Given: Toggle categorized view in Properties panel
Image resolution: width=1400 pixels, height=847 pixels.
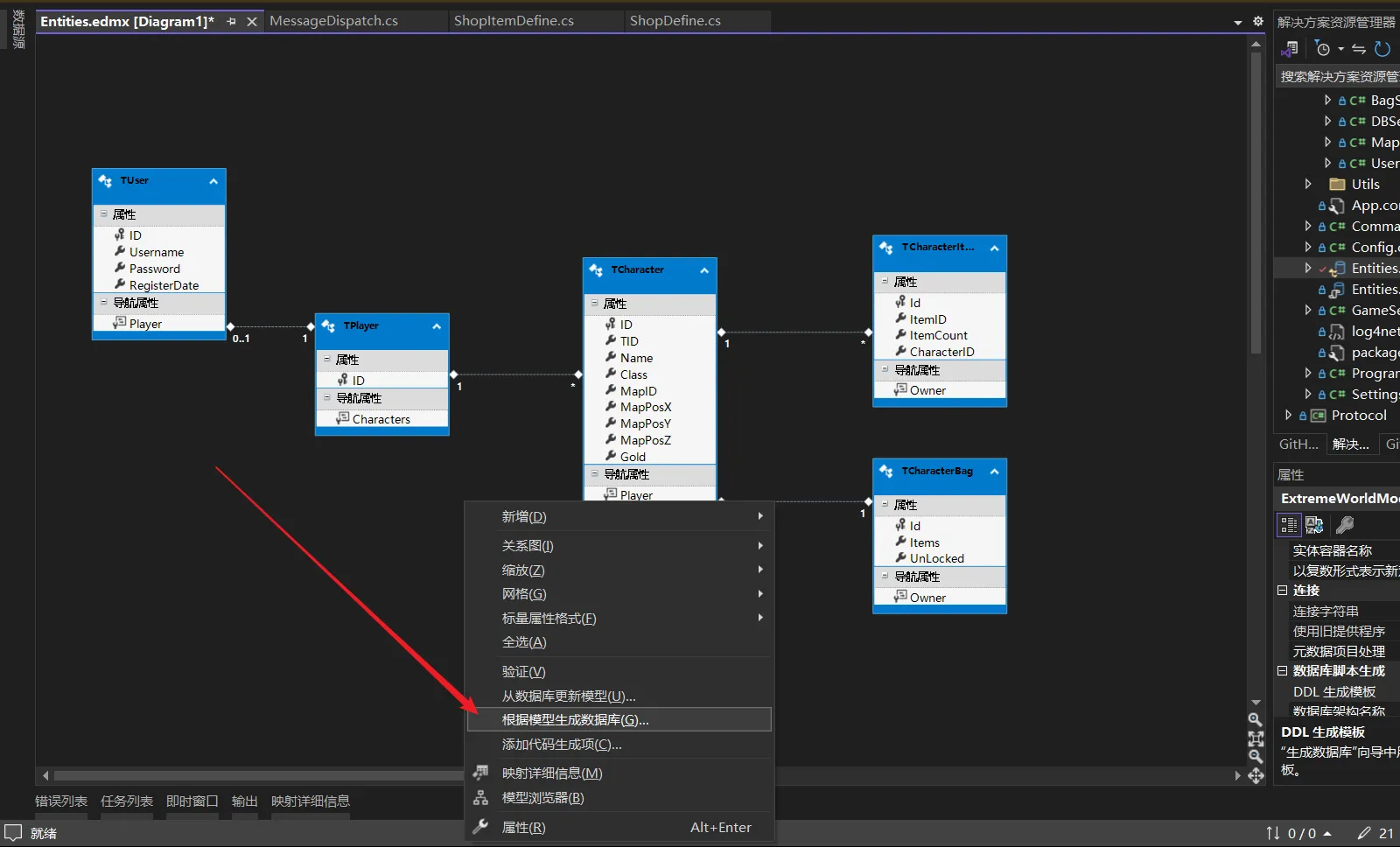Looking at the screenshot, I should (x=1289, y=524).
